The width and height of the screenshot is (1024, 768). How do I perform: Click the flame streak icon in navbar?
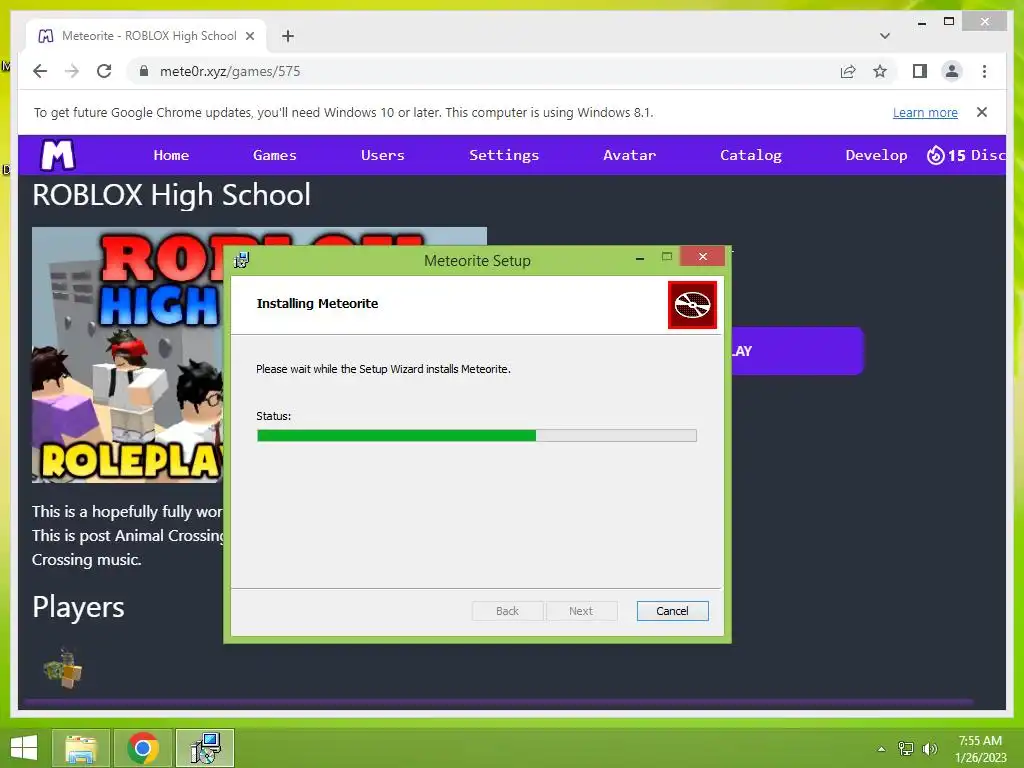[x=935, y=155]
